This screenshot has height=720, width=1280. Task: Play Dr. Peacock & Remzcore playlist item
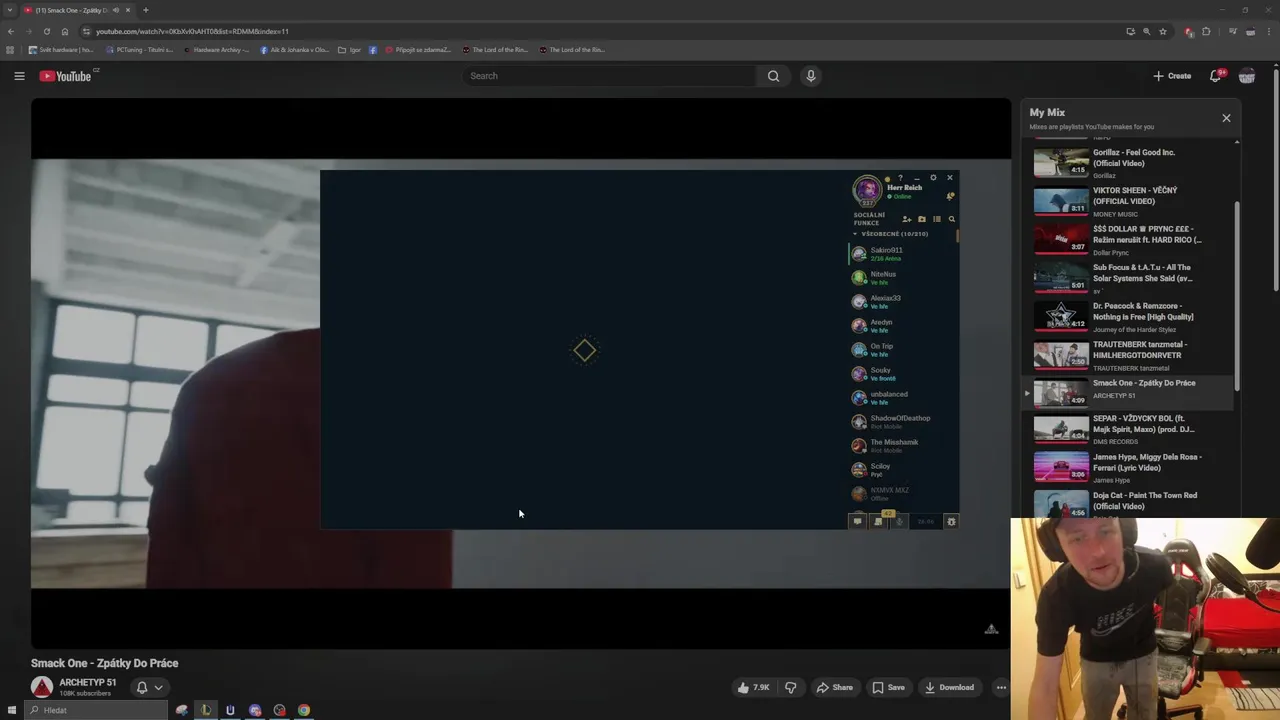click(1130, 316)
